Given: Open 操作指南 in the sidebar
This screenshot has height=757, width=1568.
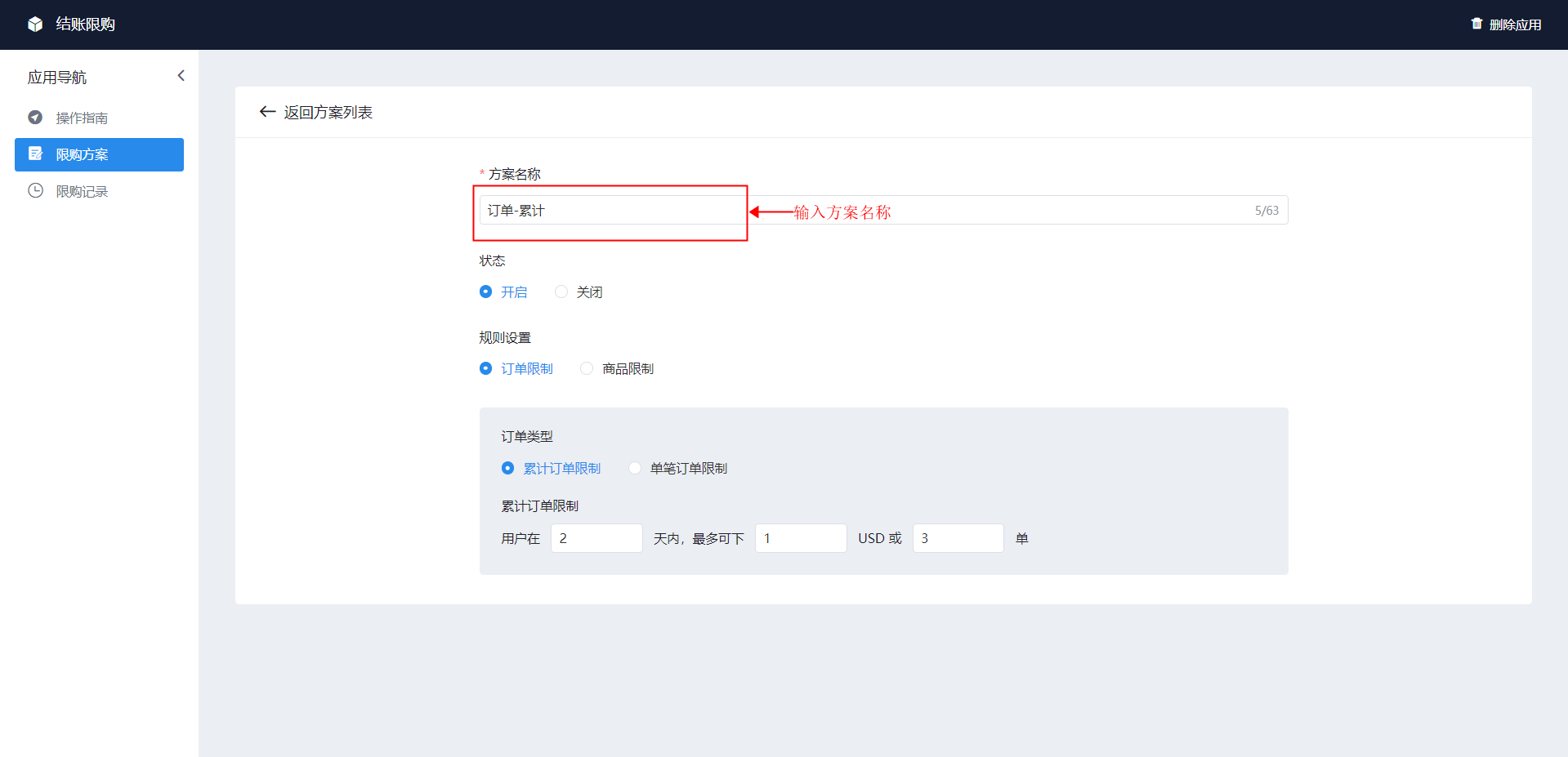Looking at the screenshot, I should [99, 118].
